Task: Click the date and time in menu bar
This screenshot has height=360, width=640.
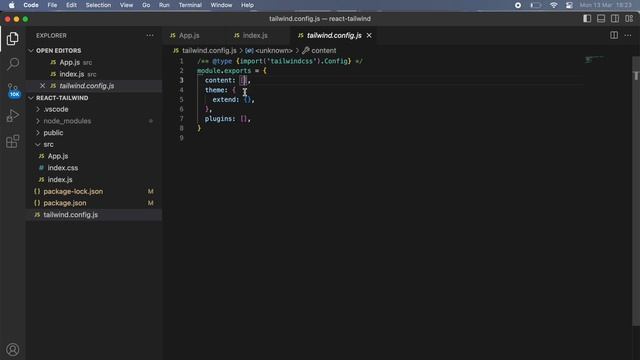Action: tap(605, 5)
